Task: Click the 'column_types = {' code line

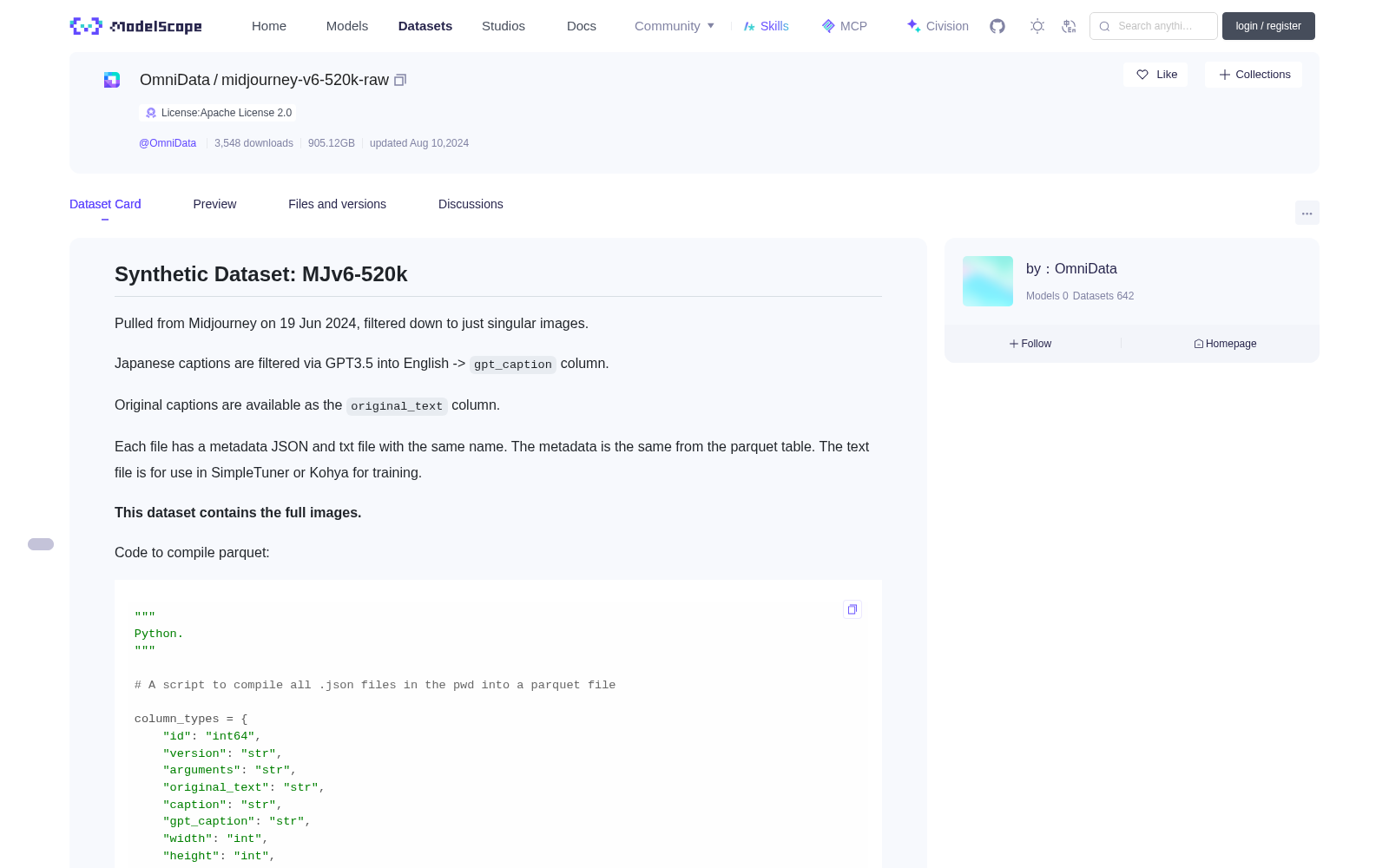Action: (191, 720)
